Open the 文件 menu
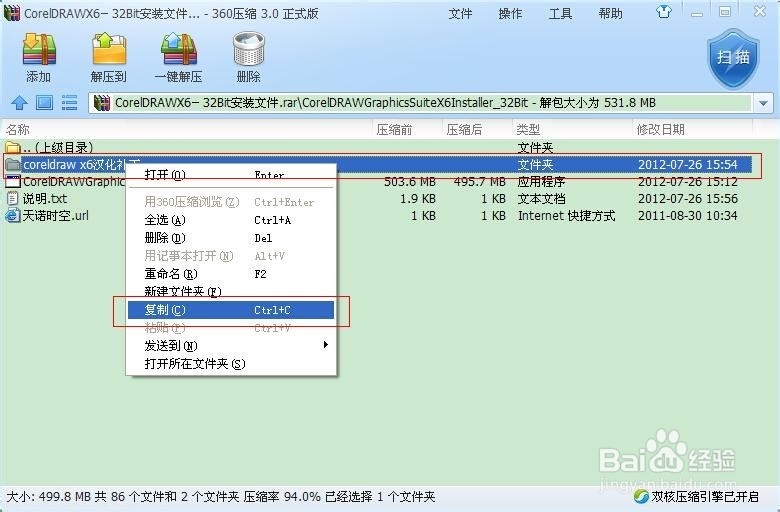Image resolution: width=780 pixels, height=512 pixels. [460, 13]
